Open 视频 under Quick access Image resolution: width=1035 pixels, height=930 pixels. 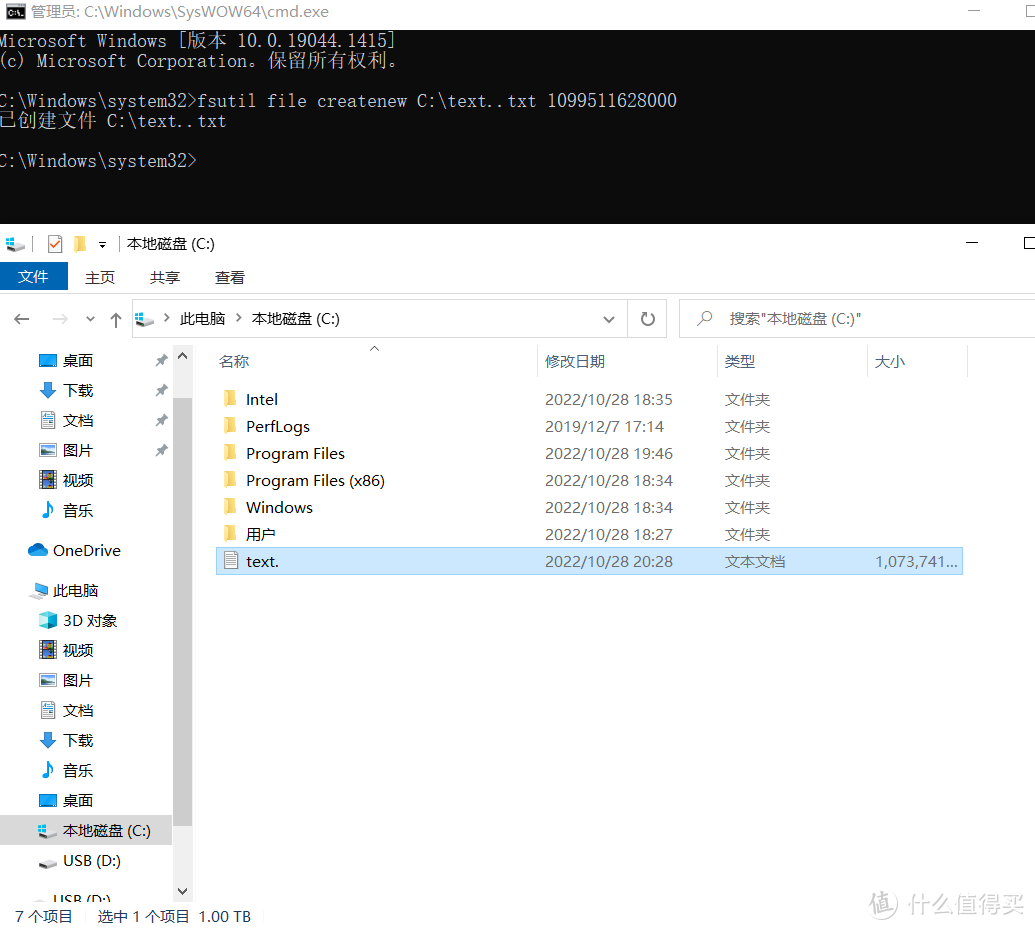(78, 480)
